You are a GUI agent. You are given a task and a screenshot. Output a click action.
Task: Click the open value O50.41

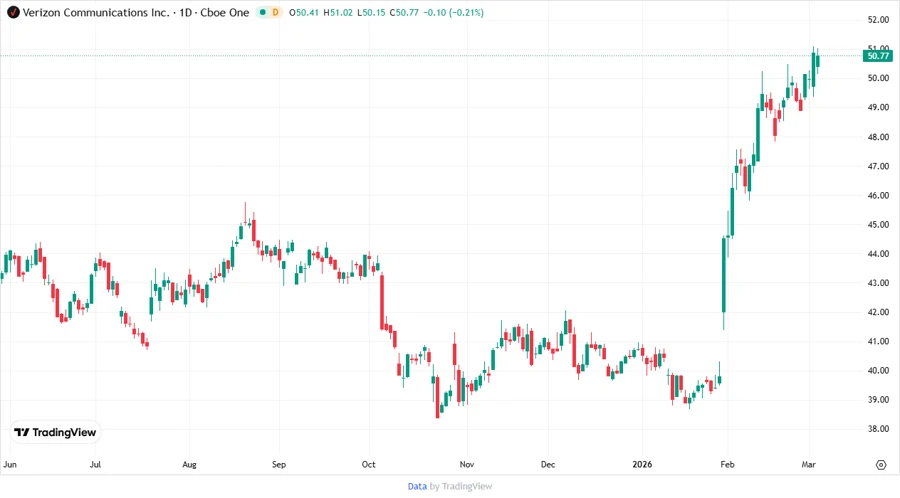tap(304, 13)
